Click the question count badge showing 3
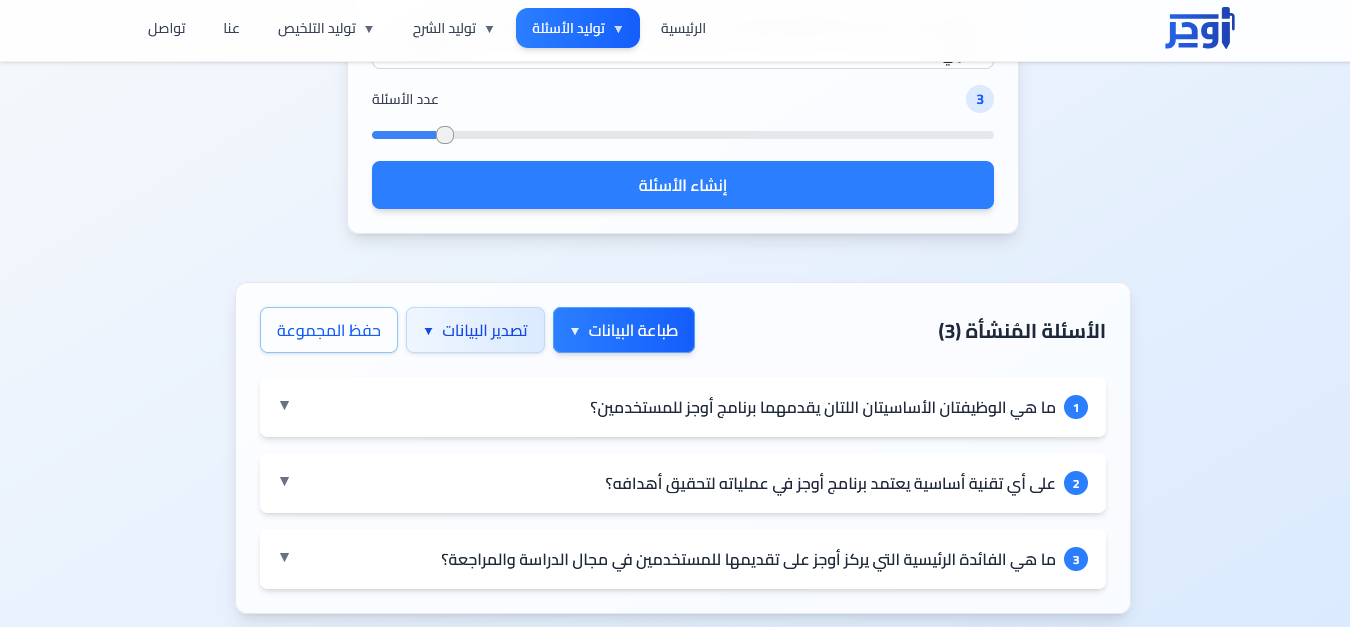Viewport: 1350px width, 627px height. tap(980, 99)
